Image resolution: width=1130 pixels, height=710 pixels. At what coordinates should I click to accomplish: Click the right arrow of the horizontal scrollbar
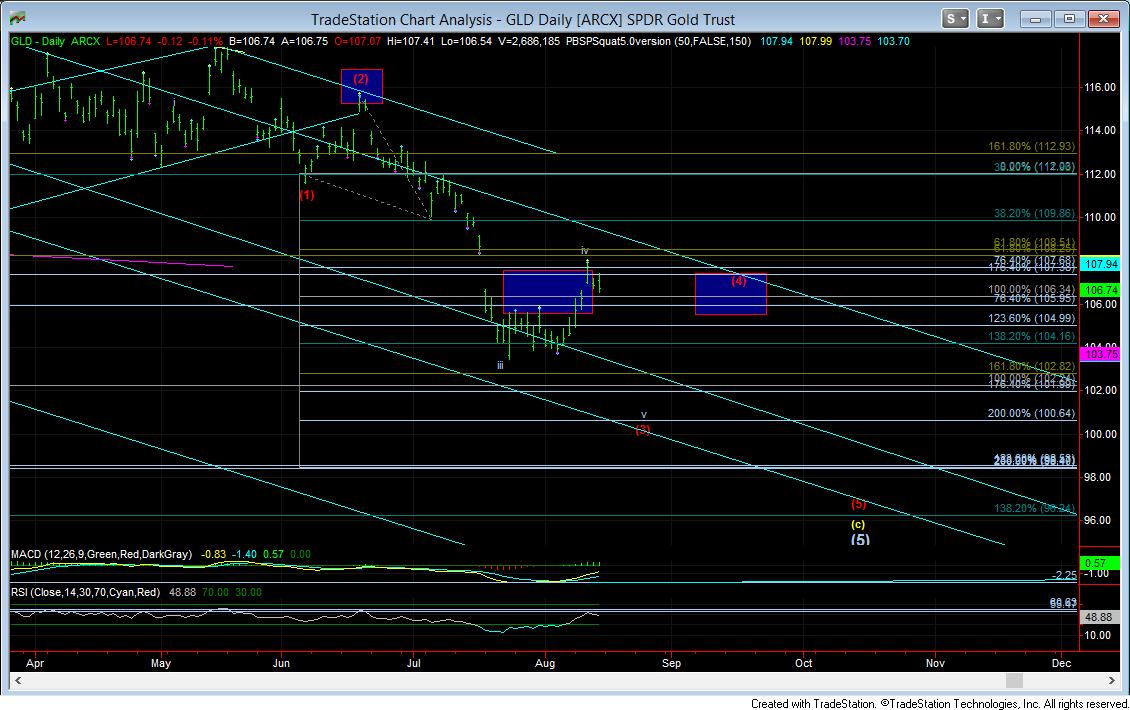point(1112,680)
